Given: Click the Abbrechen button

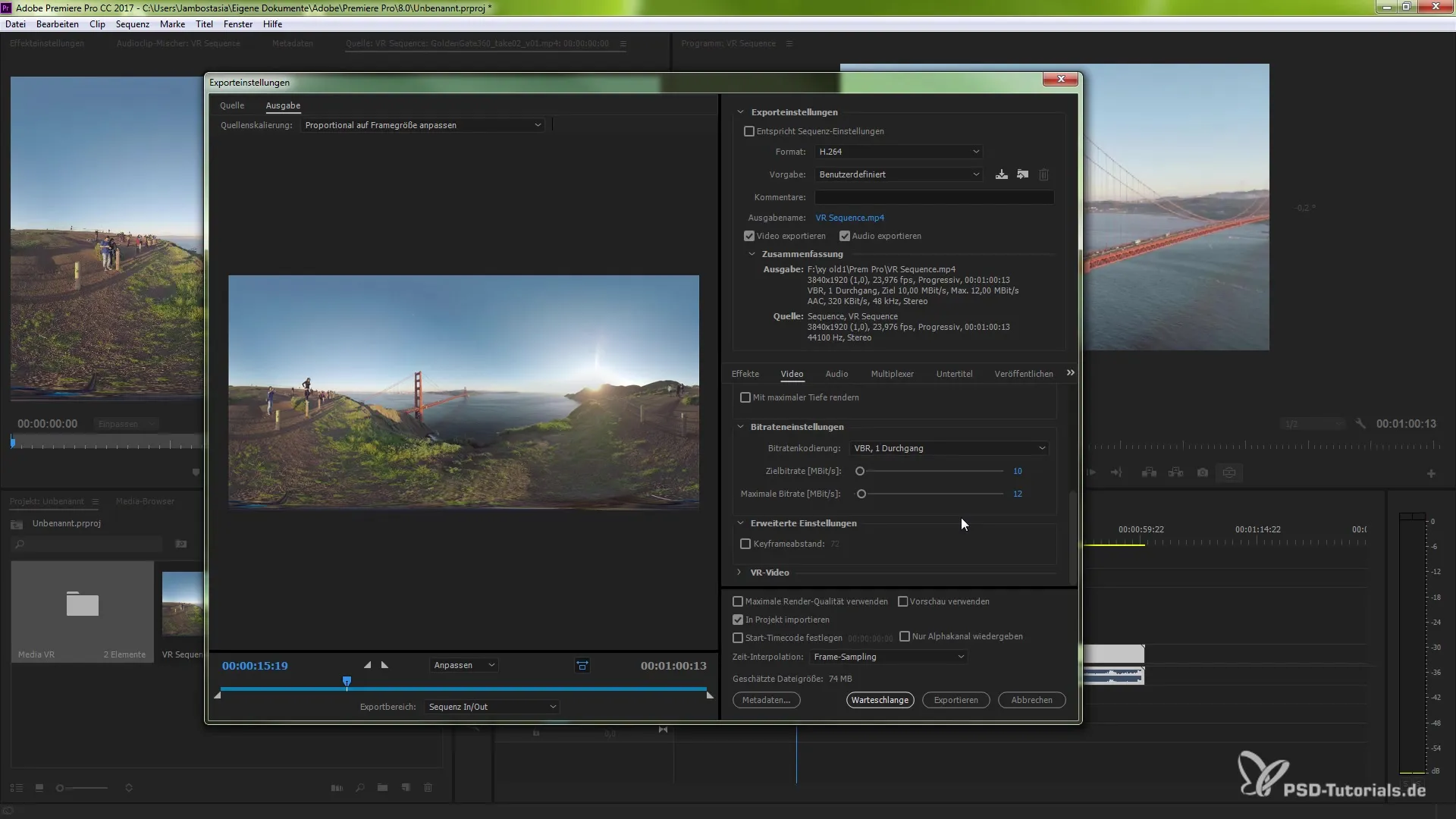Looking at the screenshot, I should (1031, 700).
